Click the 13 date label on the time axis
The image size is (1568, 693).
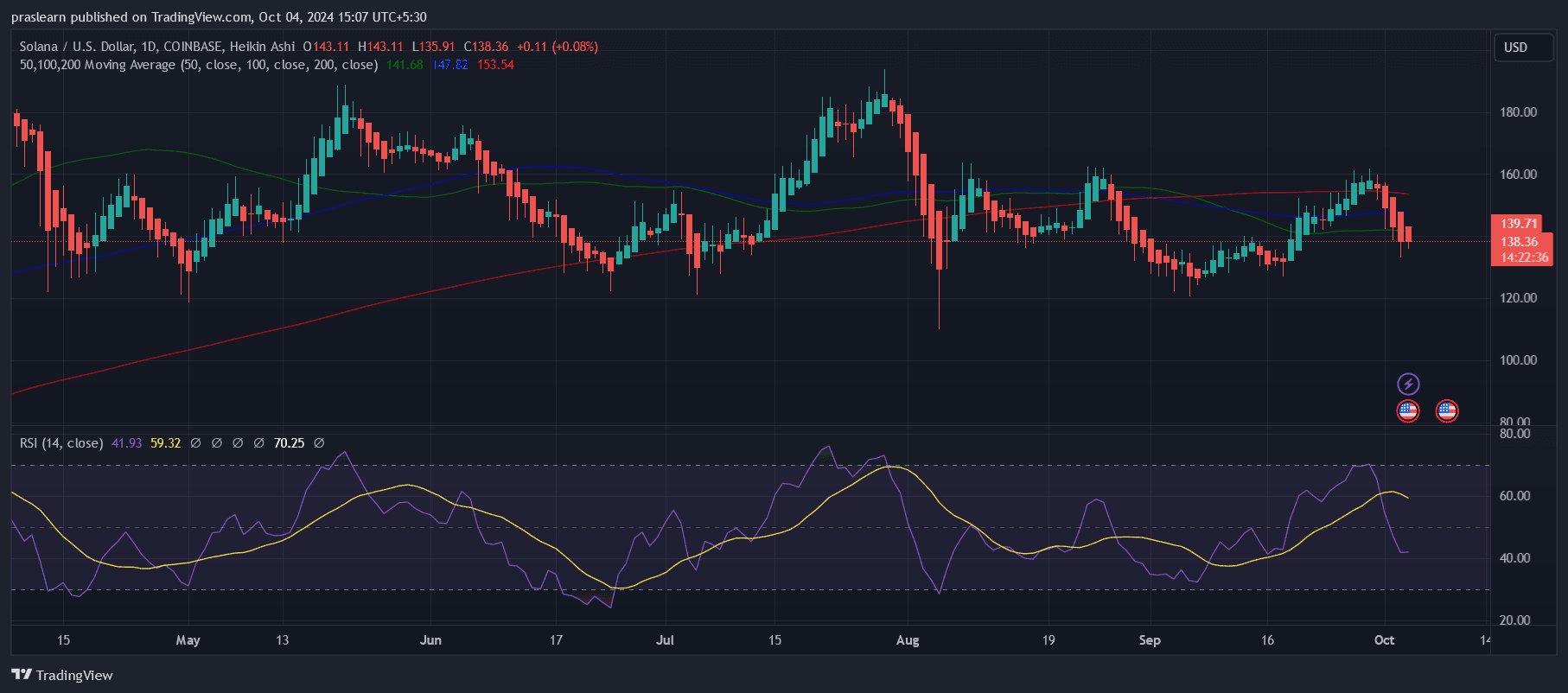[x=282, y=640]
